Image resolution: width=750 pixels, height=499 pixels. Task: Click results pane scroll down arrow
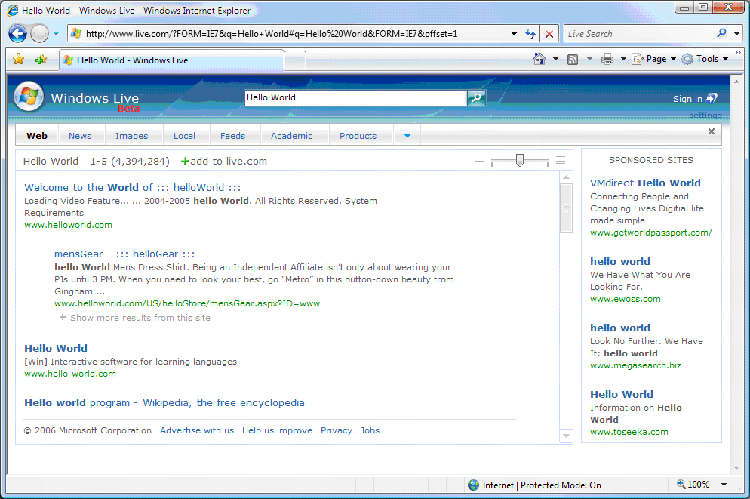(566, 436)
